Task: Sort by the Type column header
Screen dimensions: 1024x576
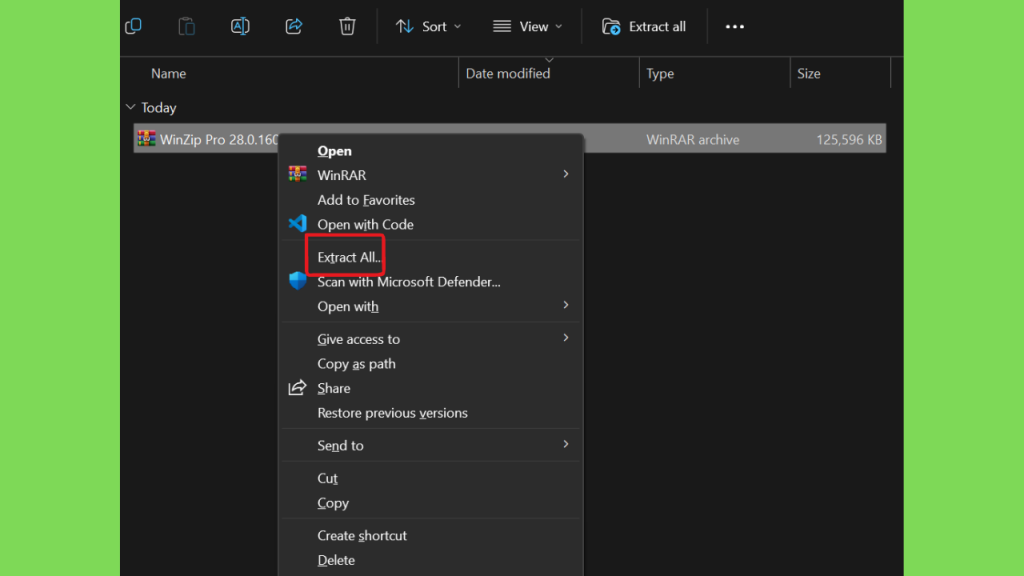Action: [660, 74]
